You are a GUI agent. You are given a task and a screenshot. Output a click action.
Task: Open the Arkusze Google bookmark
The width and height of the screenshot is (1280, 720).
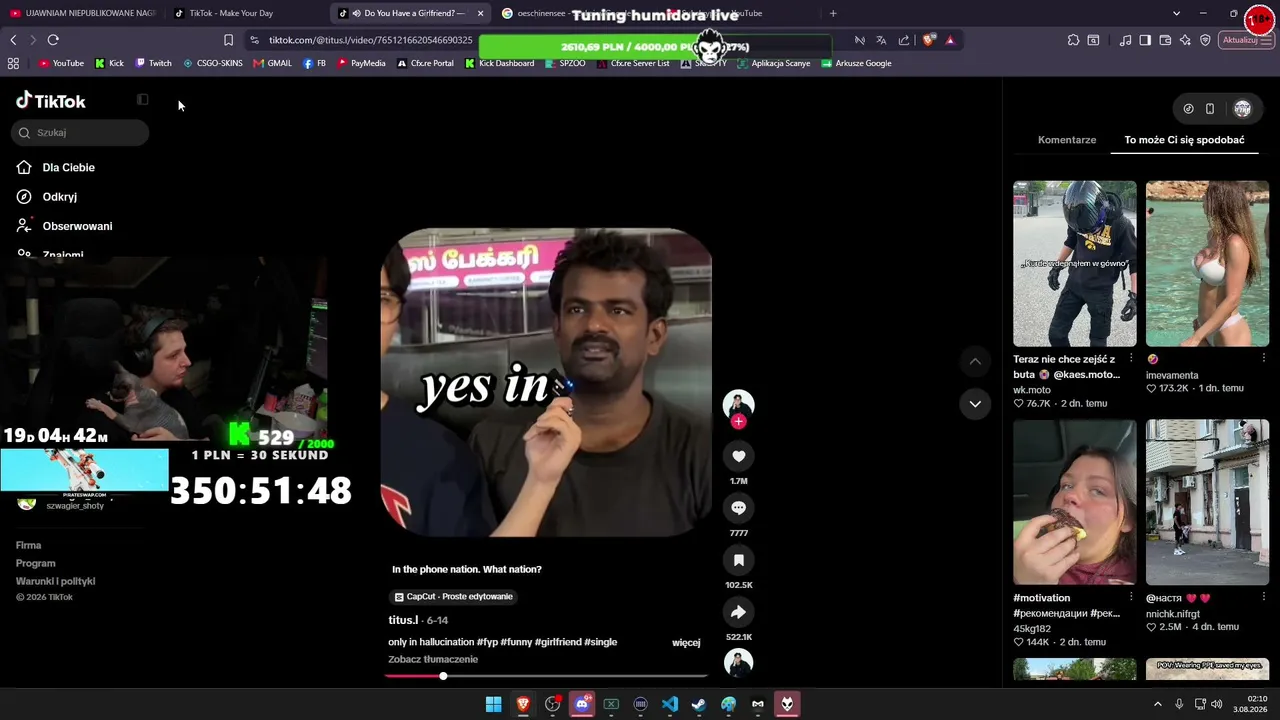(x=856, y=63)
